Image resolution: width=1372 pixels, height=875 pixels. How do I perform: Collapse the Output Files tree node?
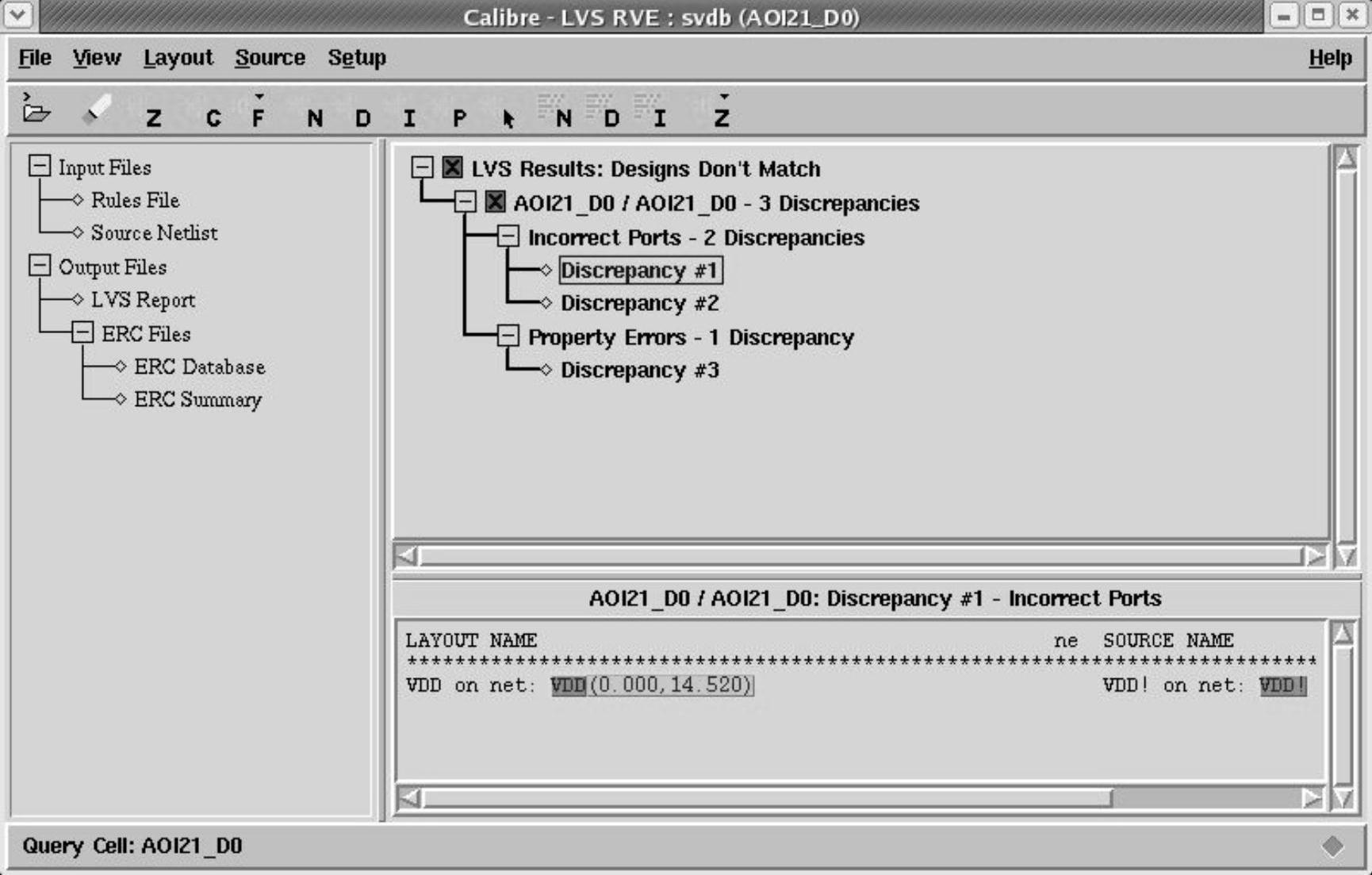[x=40, y=265]
